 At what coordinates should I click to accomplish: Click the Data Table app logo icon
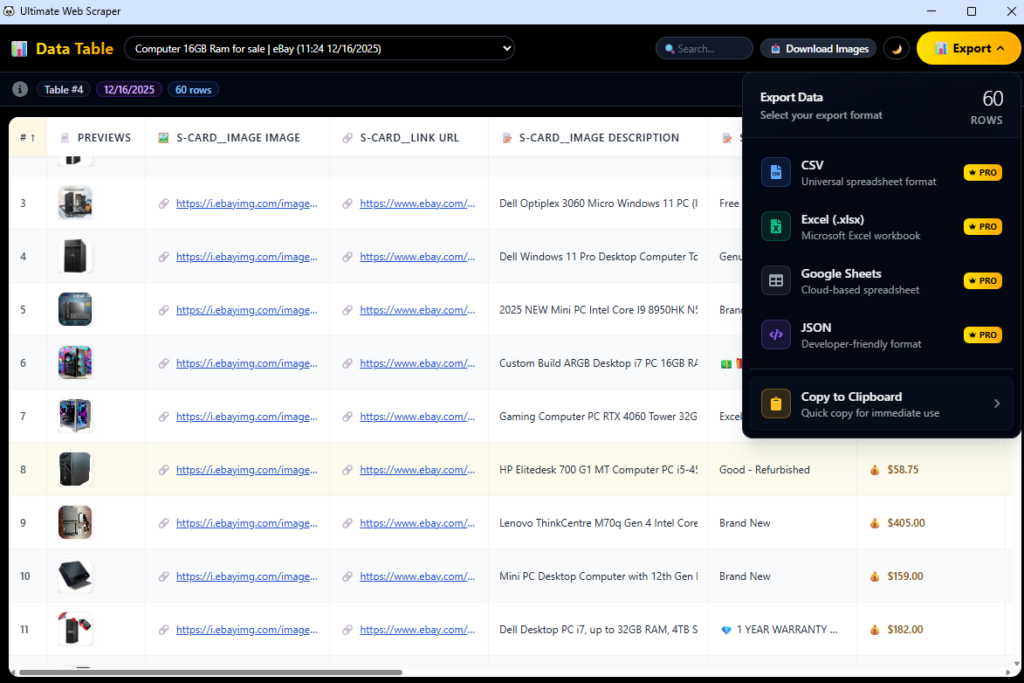click(x=19, y=48)
